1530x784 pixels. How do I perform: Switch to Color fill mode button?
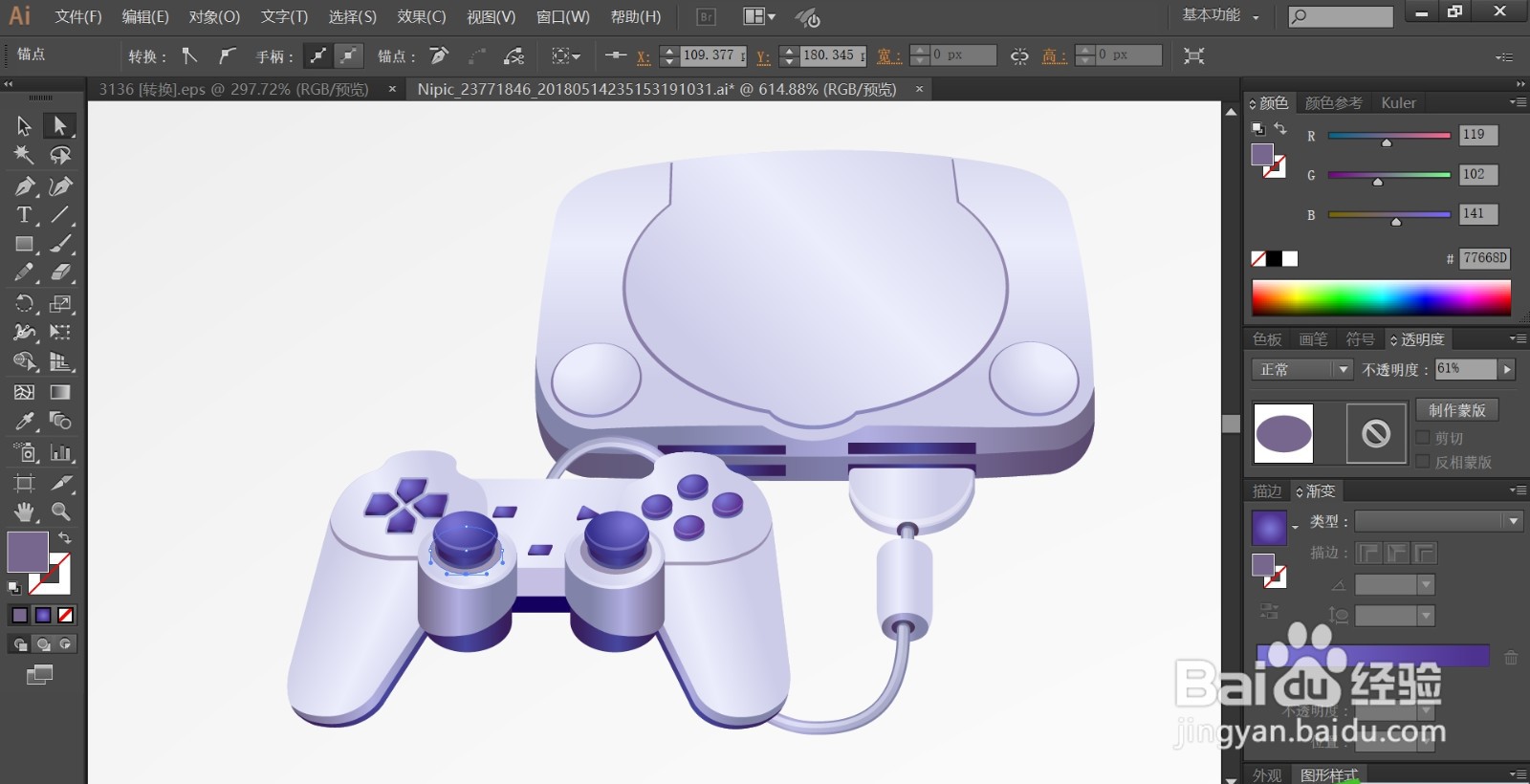(x=19, y=615)
